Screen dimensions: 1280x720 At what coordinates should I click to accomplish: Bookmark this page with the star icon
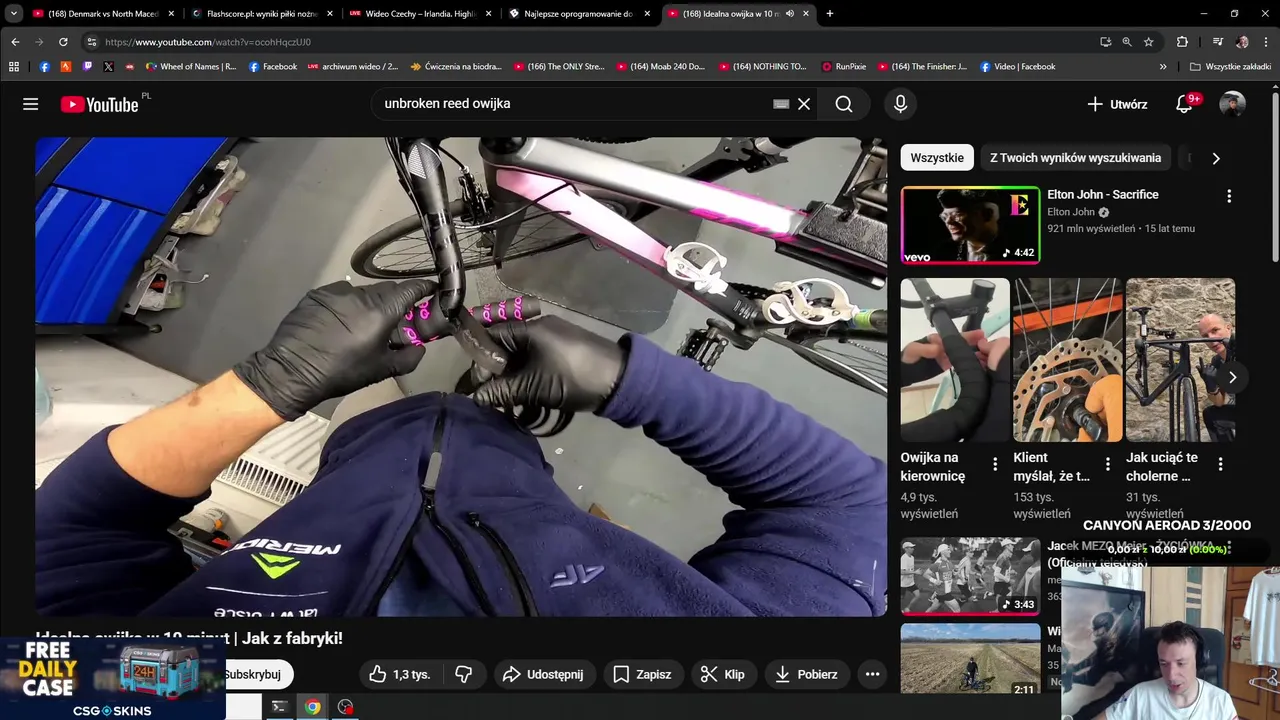tap(1149, 42)
